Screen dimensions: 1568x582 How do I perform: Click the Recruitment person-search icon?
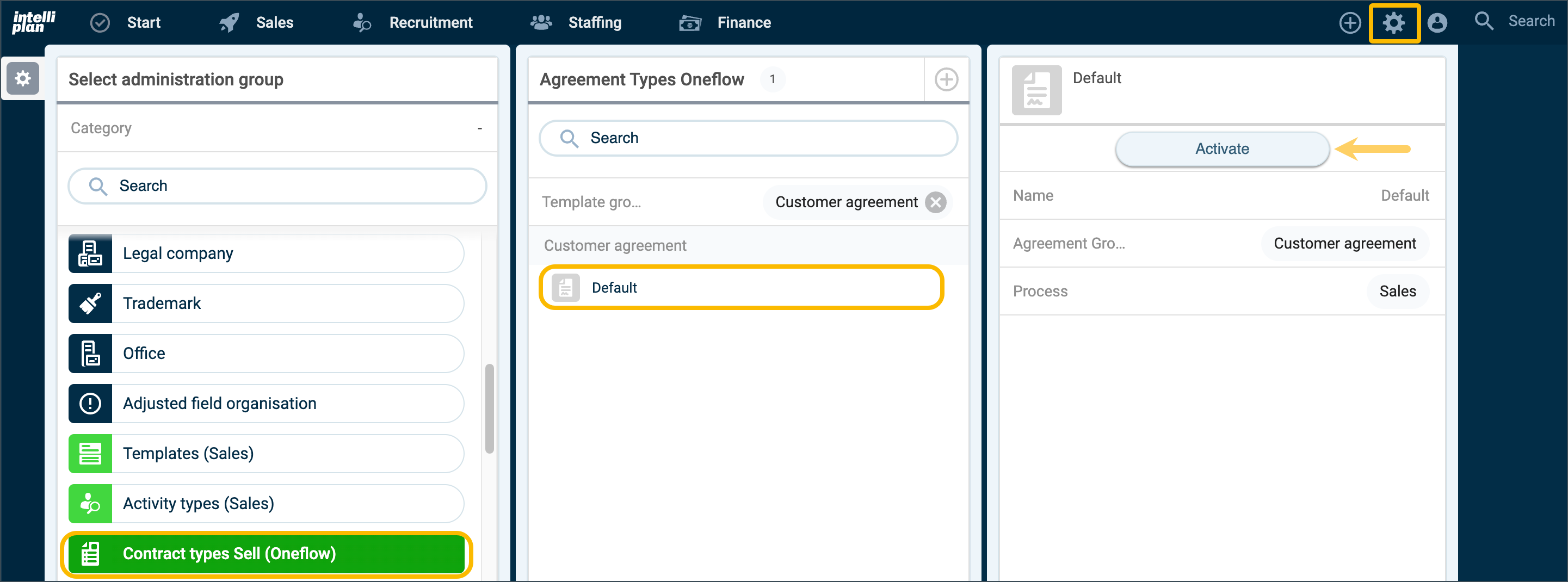click(362, 22)
